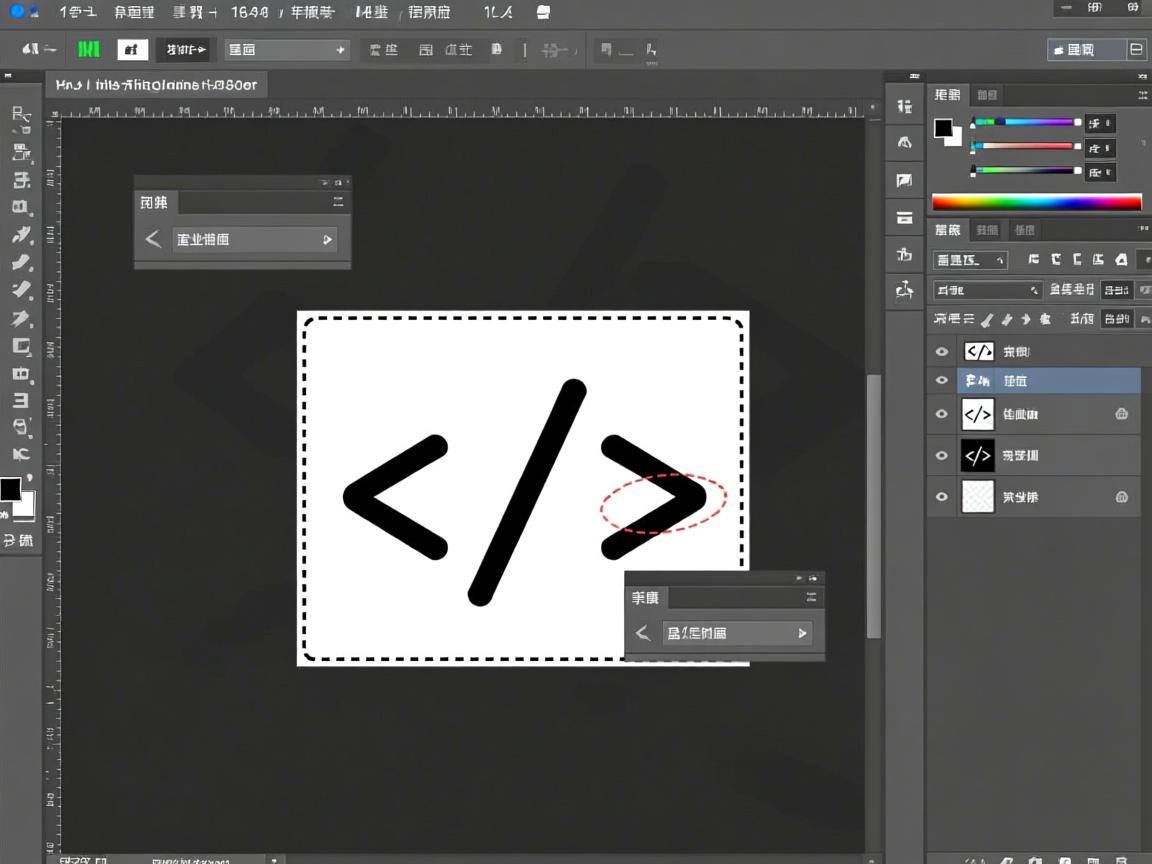Click the left arrow in the upper floating panel
1152x864 pixels.
(x=153, y=239)
